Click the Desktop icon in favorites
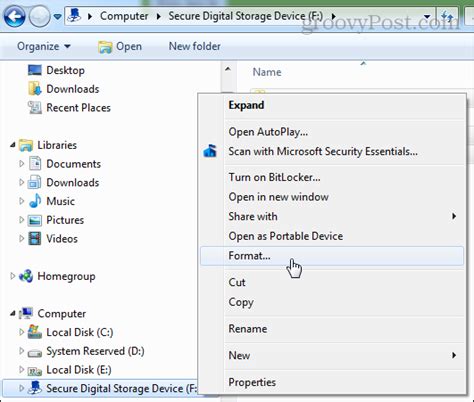 point(35,70)
